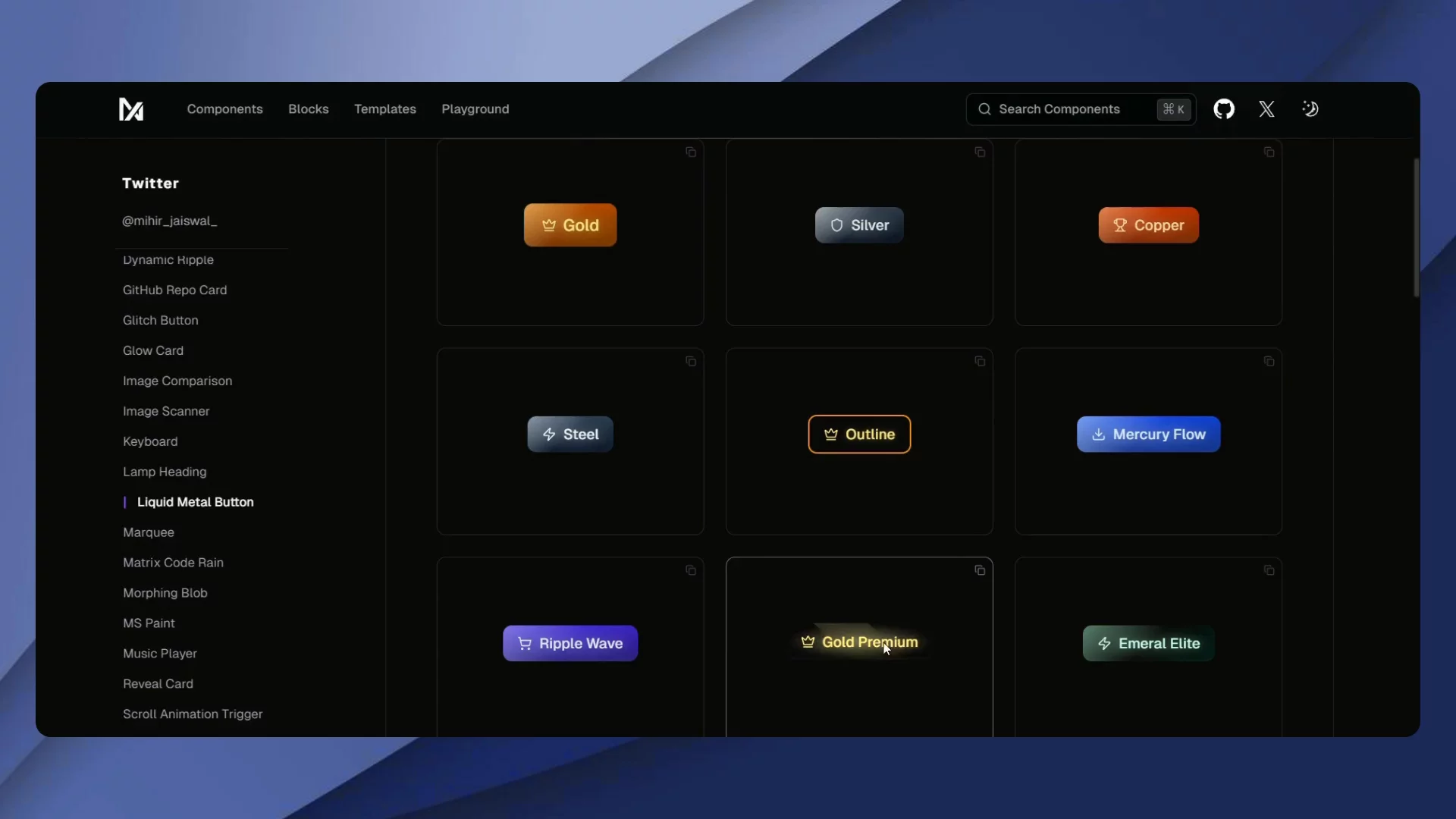1456x819 pixels.
Task: Open the X (Twitter) profile icon
Action: [x=1266, y=108]
